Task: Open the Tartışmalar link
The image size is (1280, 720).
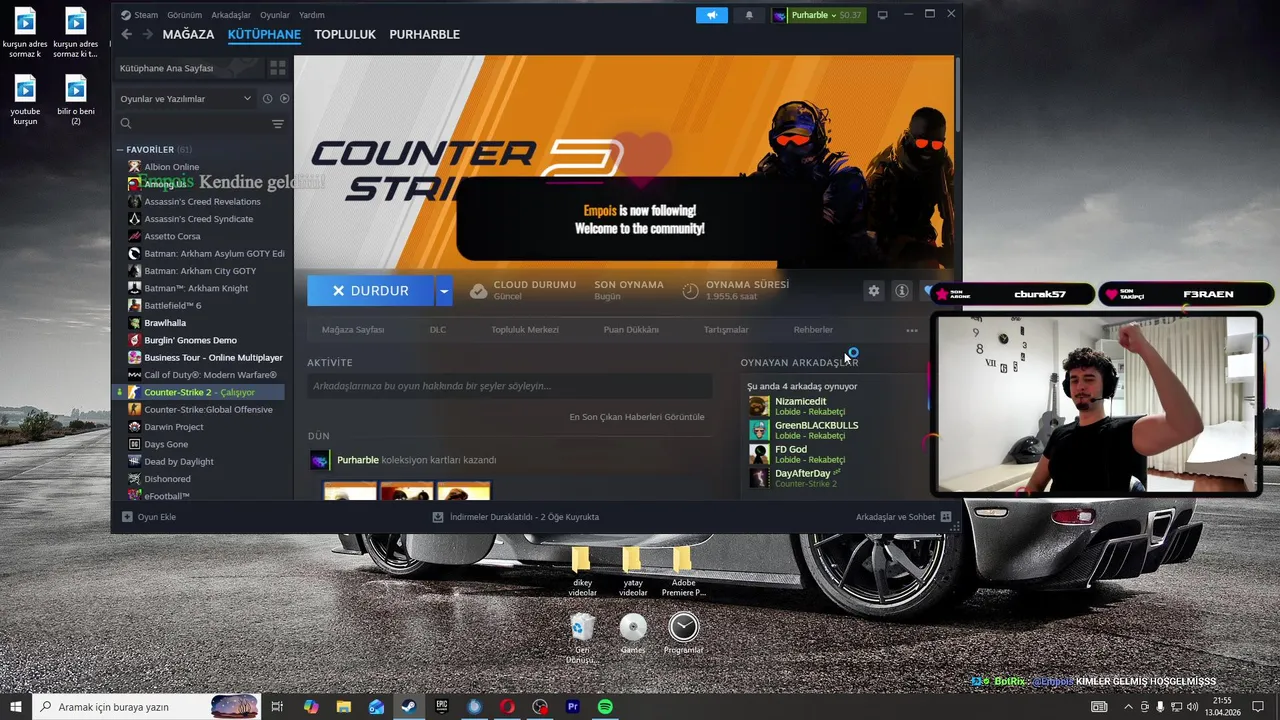Action: click(x=726, y=330)
